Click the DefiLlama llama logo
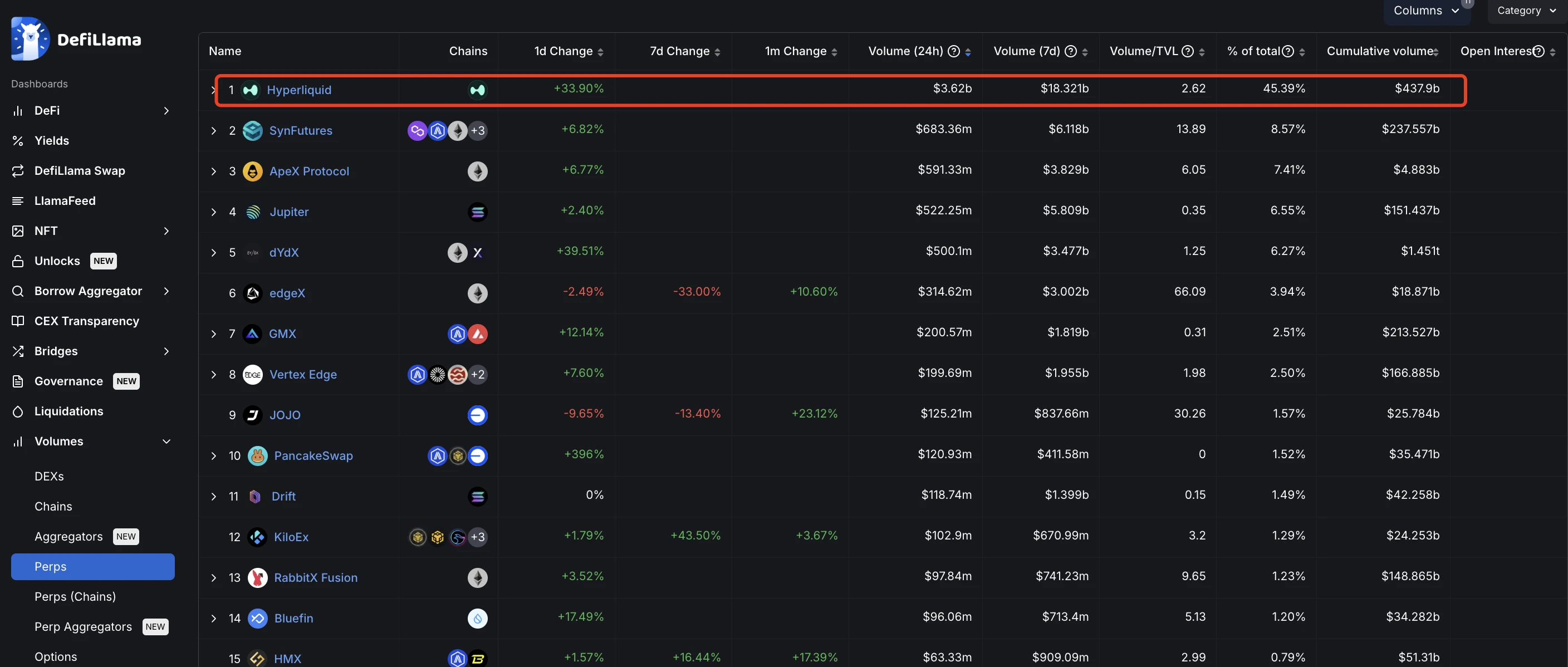Screen dimensions: 1568x667 30,38
